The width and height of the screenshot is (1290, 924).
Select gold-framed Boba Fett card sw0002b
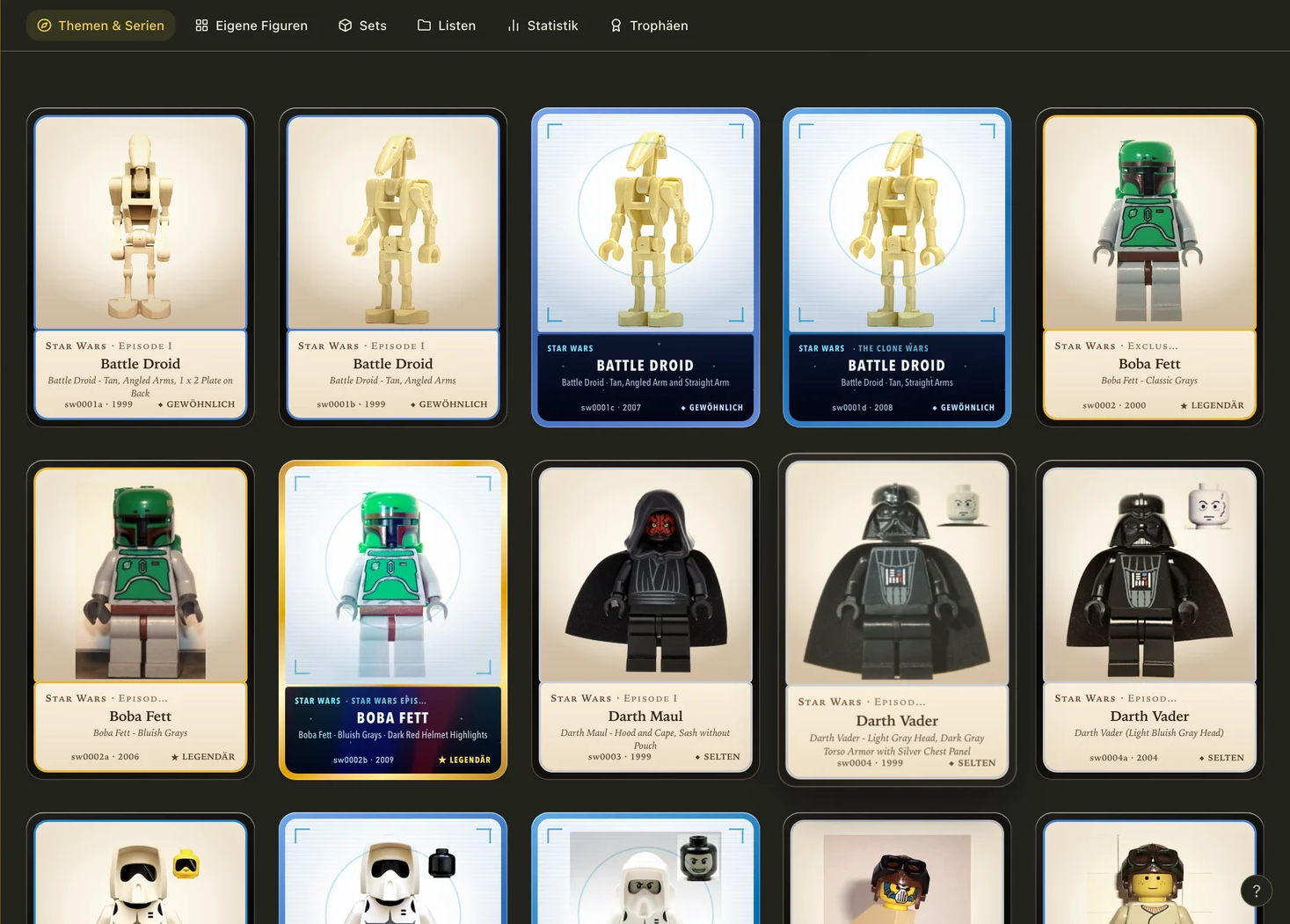393,620
